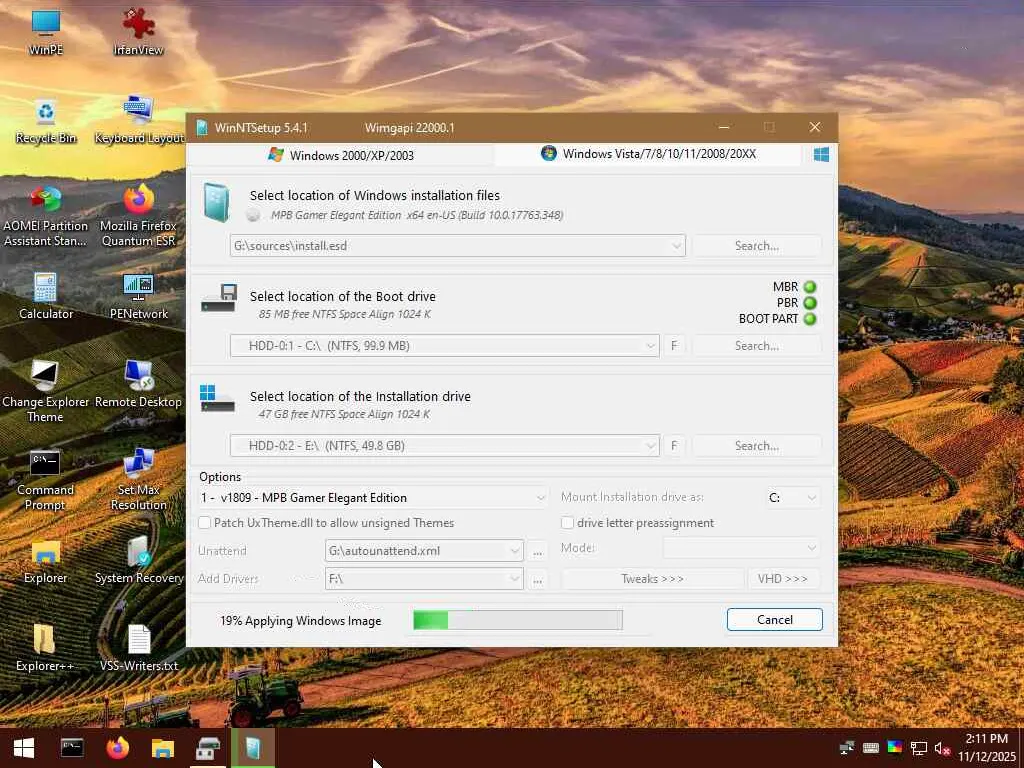Image resolution: width=1024 pixels, height=768 pixels.
Task: Open the VHD >>> options
Action: click(x=782, y=579)
